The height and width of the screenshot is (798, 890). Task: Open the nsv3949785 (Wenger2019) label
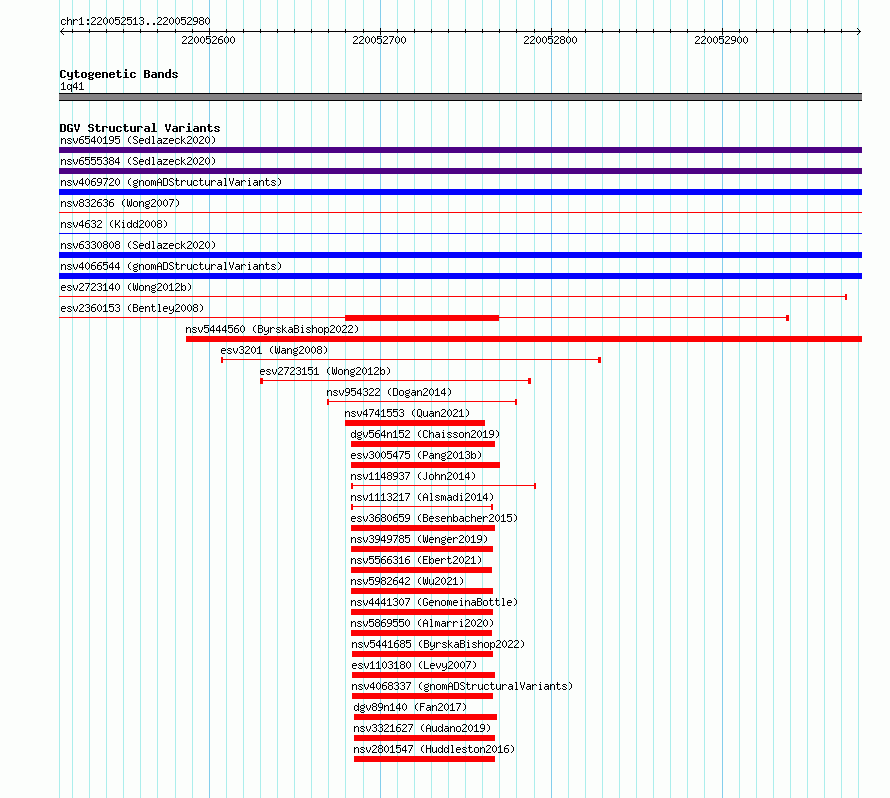(x=419, y=539)
